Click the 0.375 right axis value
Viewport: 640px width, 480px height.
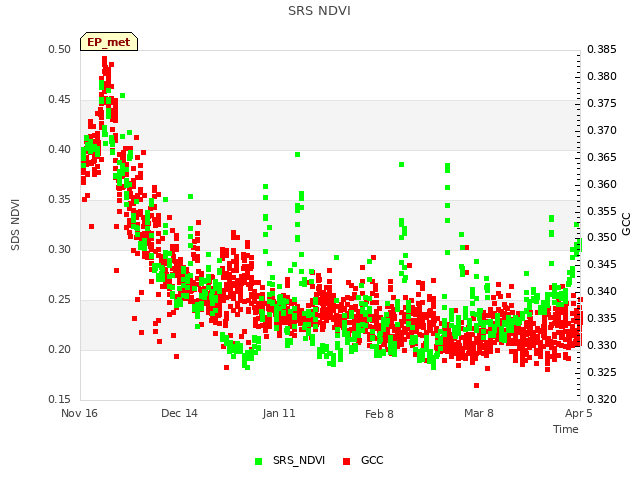tap(602, 103)
